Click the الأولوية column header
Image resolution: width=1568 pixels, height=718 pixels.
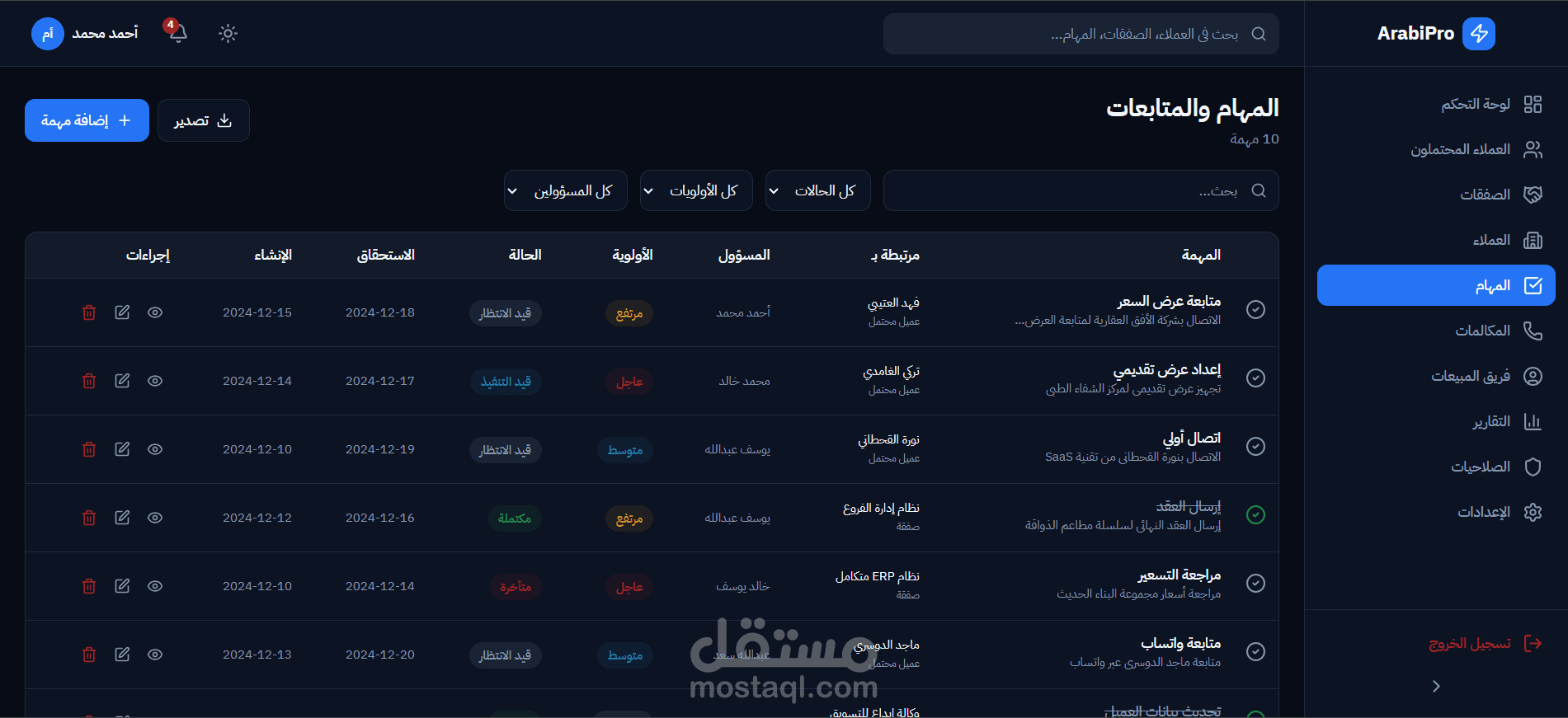632,255
